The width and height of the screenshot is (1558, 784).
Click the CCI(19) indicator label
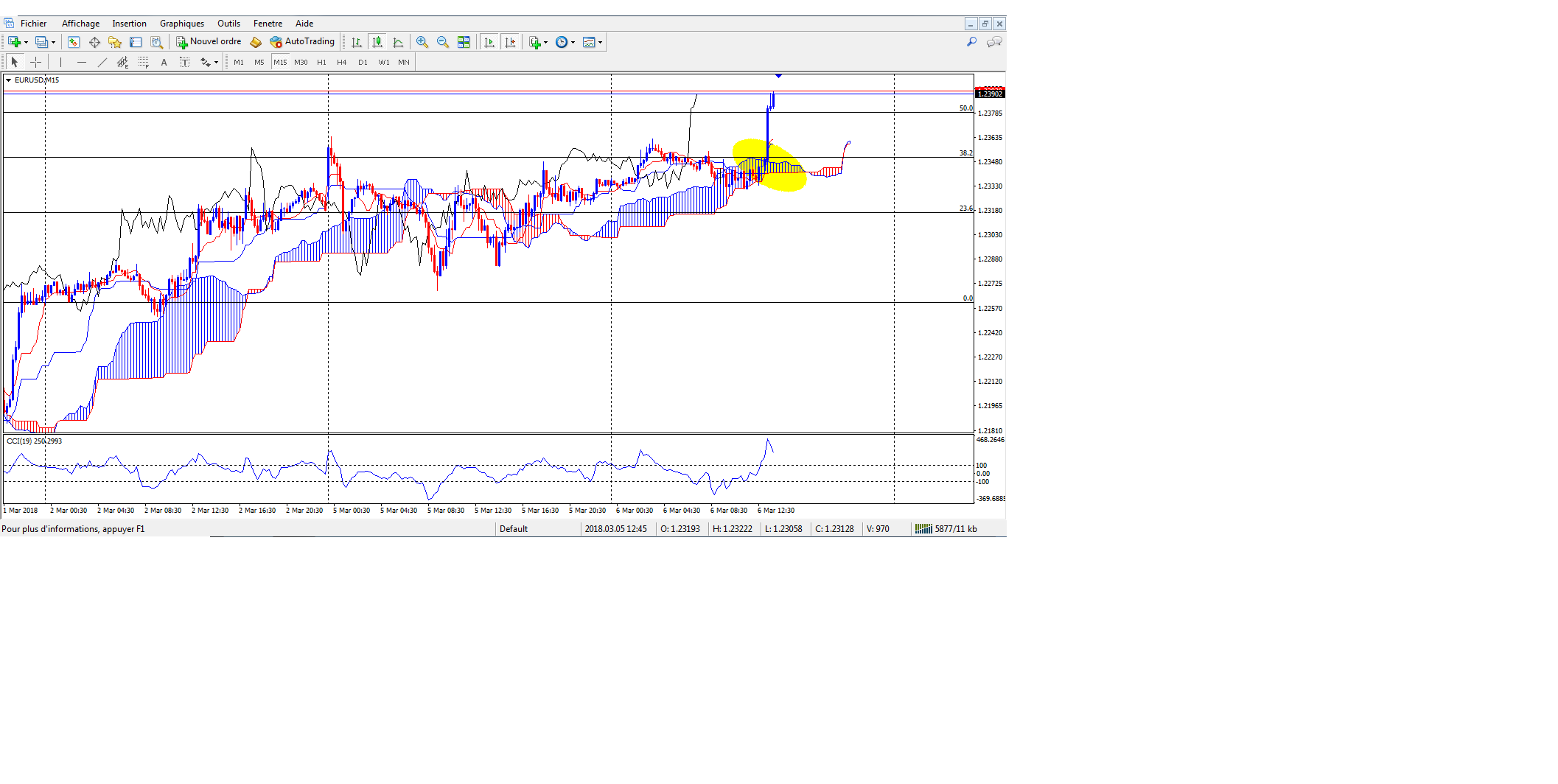(34, 441)
